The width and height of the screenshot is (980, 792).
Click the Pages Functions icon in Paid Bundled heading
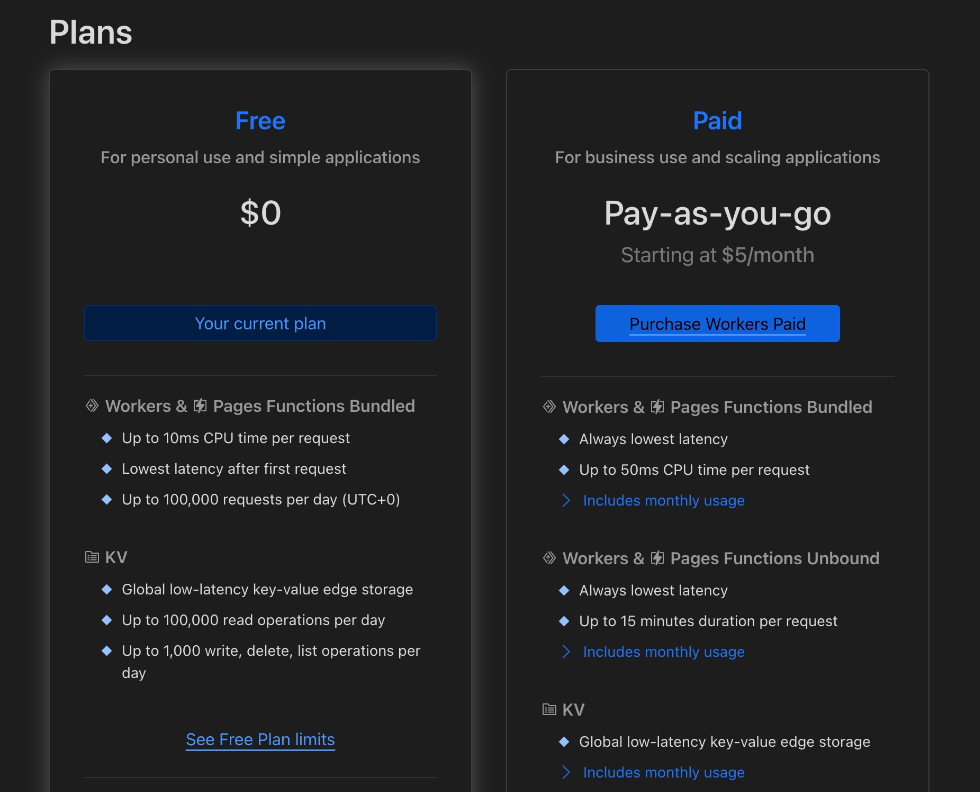pos(658,407)
